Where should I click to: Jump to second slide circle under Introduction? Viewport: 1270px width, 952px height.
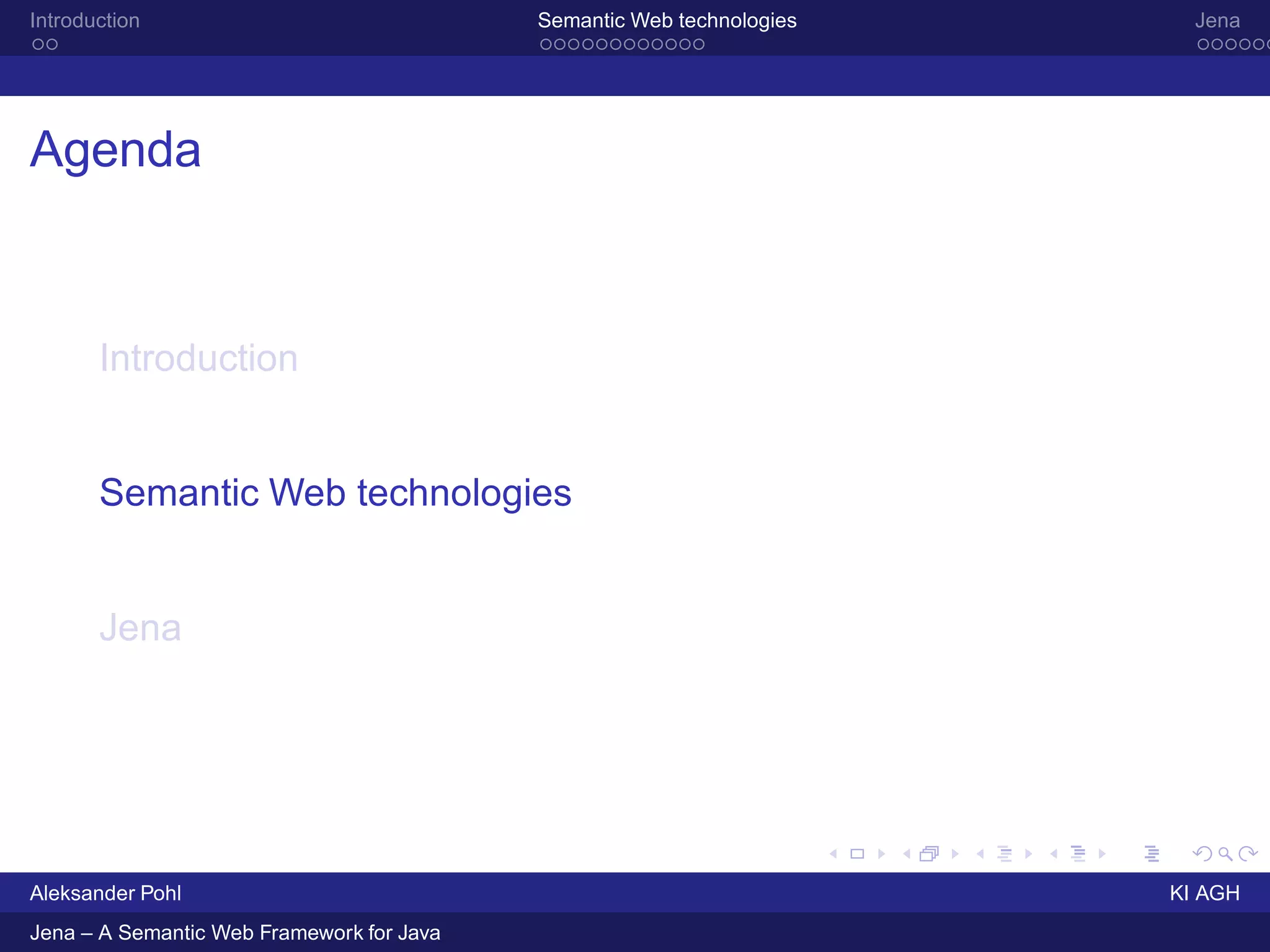[x=52, y=45]
